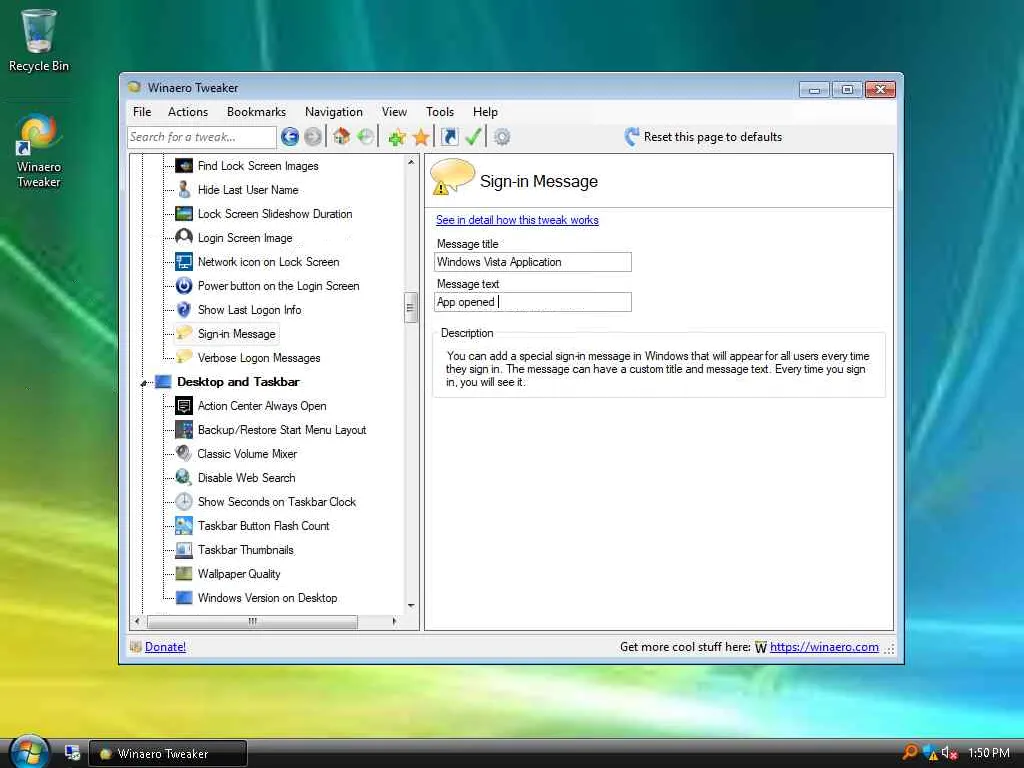The width and height of the screenshot is (1024, 768).
Task: Open bookmarks via the gold star icon
Action: click(x=421, y=137)
